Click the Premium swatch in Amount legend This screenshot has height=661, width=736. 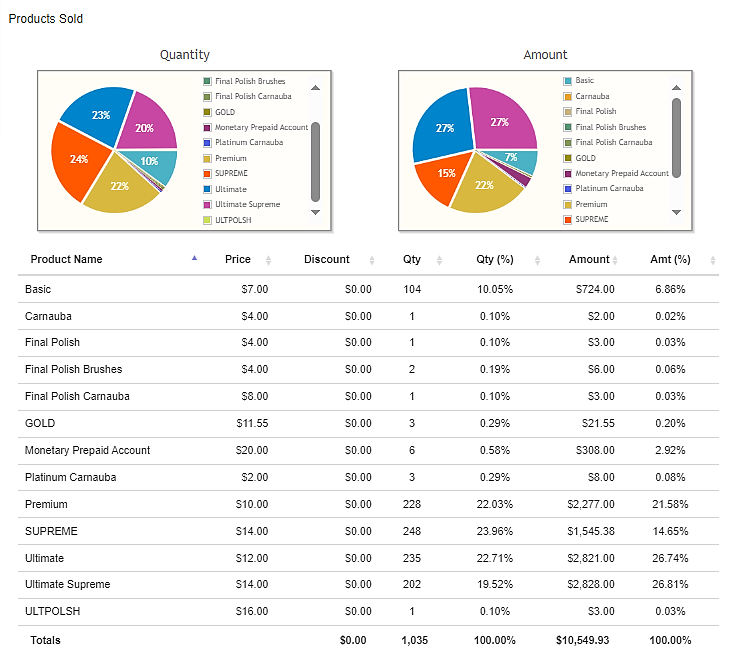567,205
